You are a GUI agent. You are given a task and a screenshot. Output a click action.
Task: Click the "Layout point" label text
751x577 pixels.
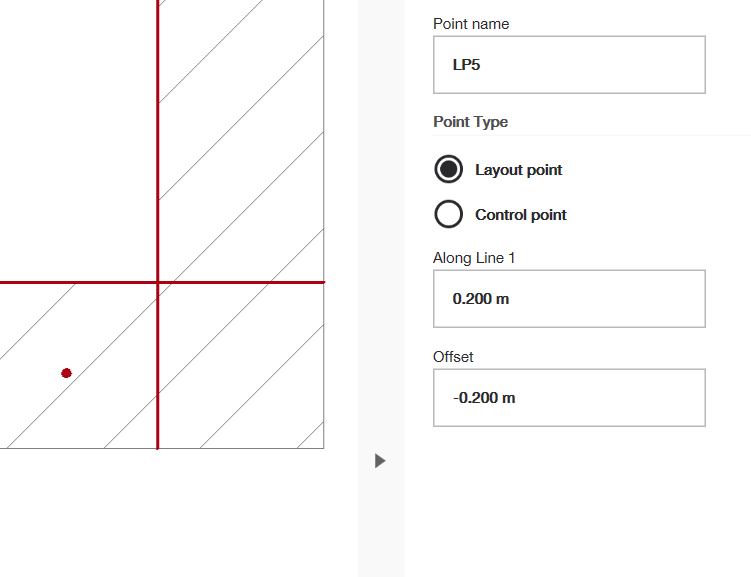pyautogui.click(x=518, y=170)
